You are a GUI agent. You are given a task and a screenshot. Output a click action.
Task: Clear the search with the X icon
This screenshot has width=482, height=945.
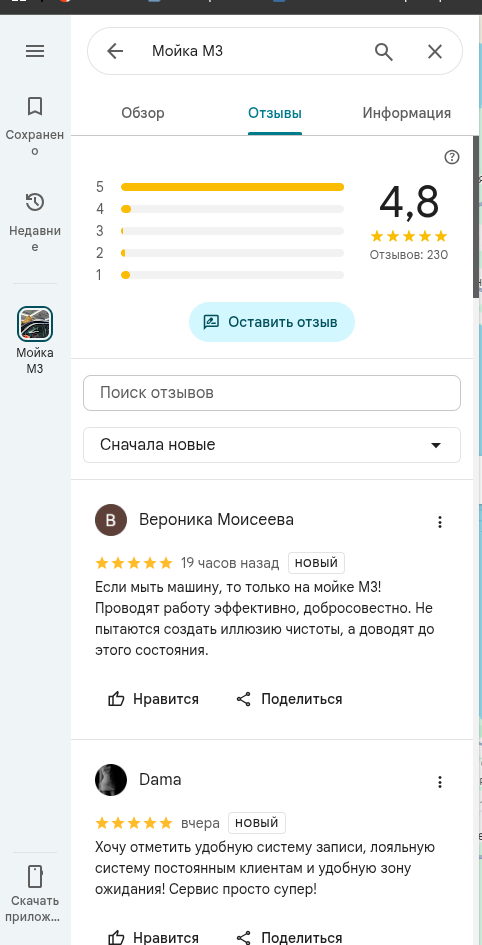(x=435, y=51)
